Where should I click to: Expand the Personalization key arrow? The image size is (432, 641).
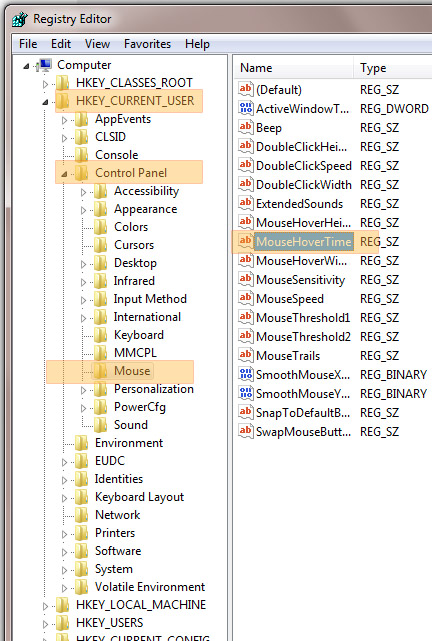pyautogui.click(x=83, y=390)
